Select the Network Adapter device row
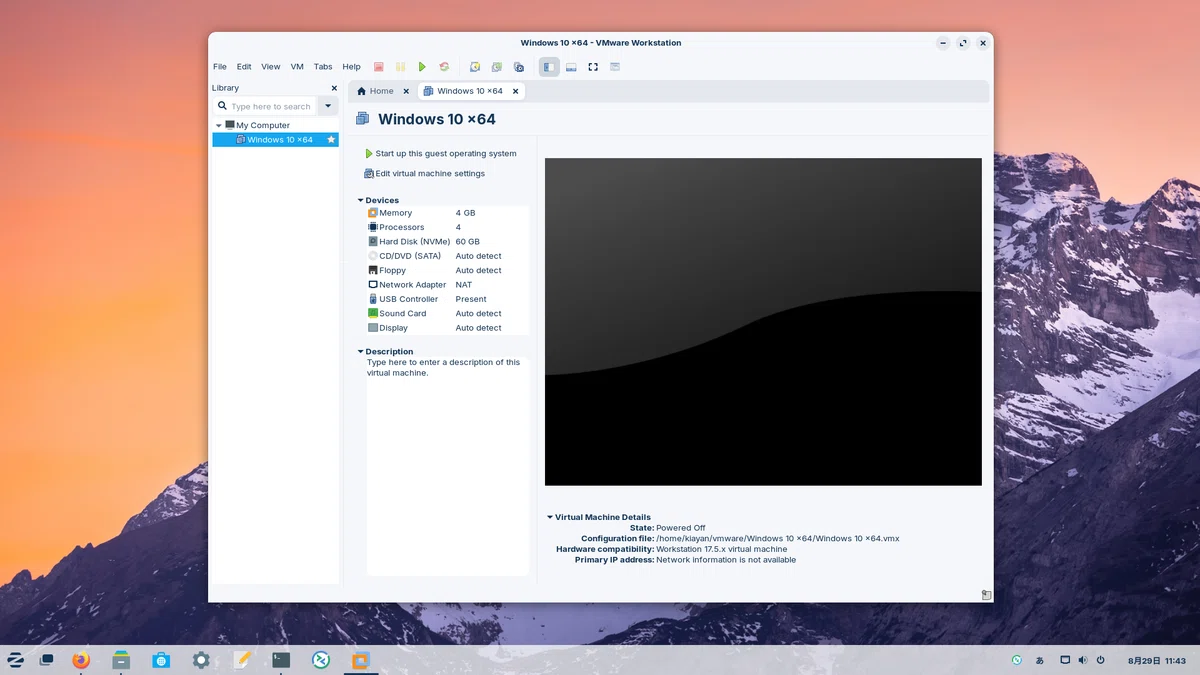This screenshot has width=1200, height=675. tap(447, 285)
